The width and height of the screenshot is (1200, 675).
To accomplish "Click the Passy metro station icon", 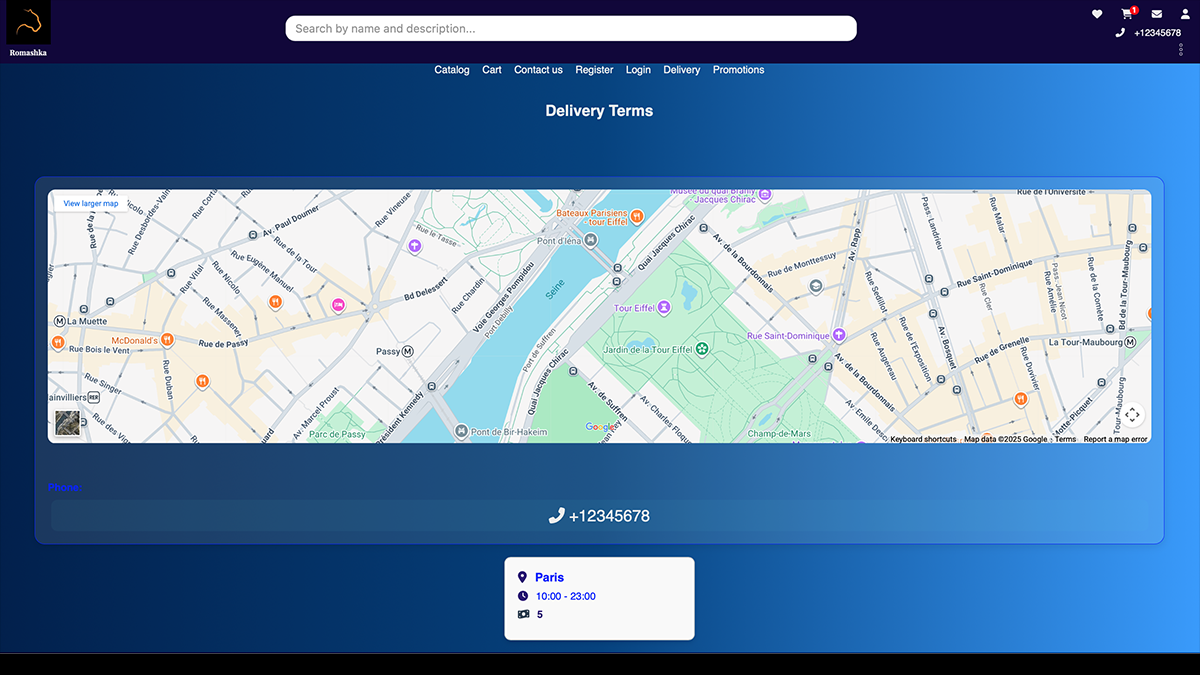I will pyautogui.click(x=408, y=351).
